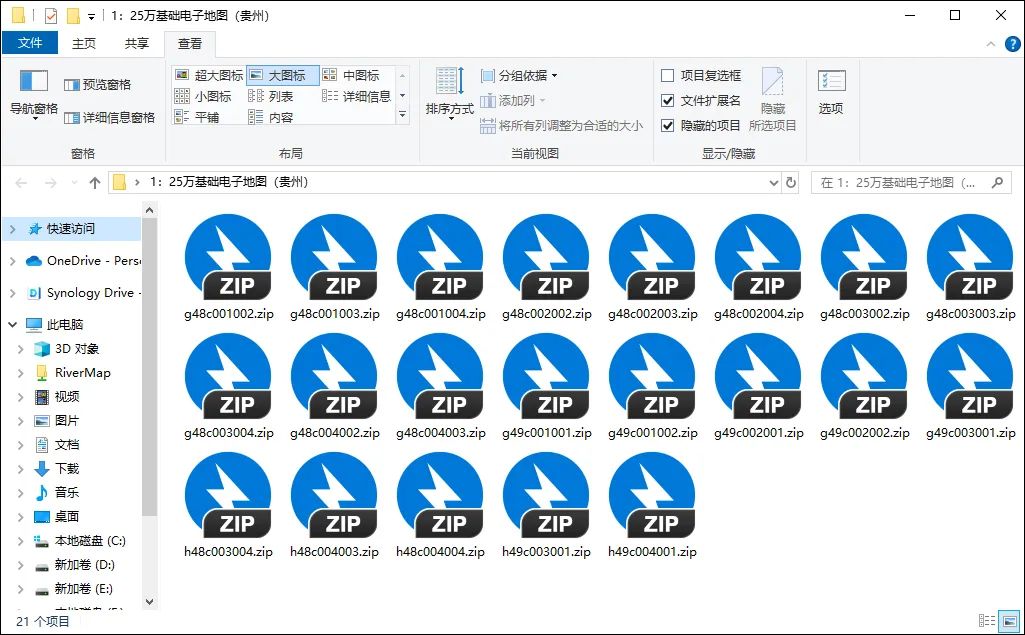The height and width of the screenshot is (635, 1025).
Task: Open recent locations dropdown arrow
Action: [74, 182]
